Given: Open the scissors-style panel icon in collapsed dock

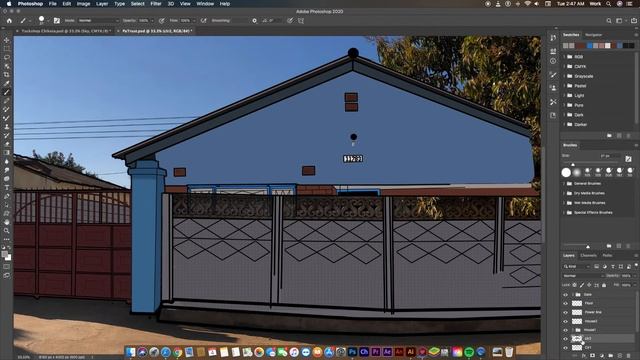Looking at the screenshot, I should [553, 102].
